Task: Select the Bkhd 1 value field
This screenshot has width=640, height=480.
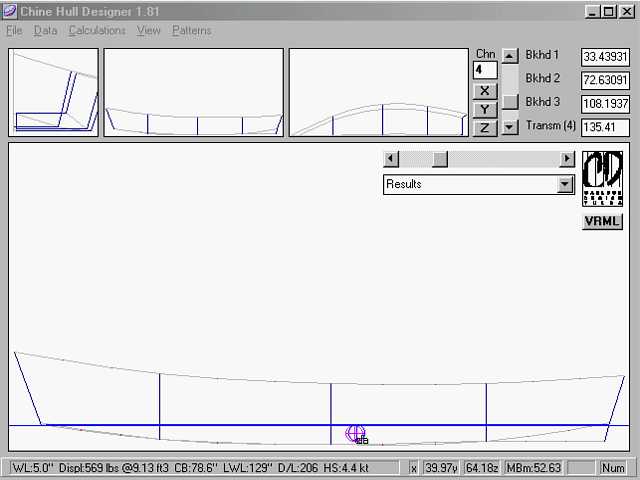Action: click(605, 57)
